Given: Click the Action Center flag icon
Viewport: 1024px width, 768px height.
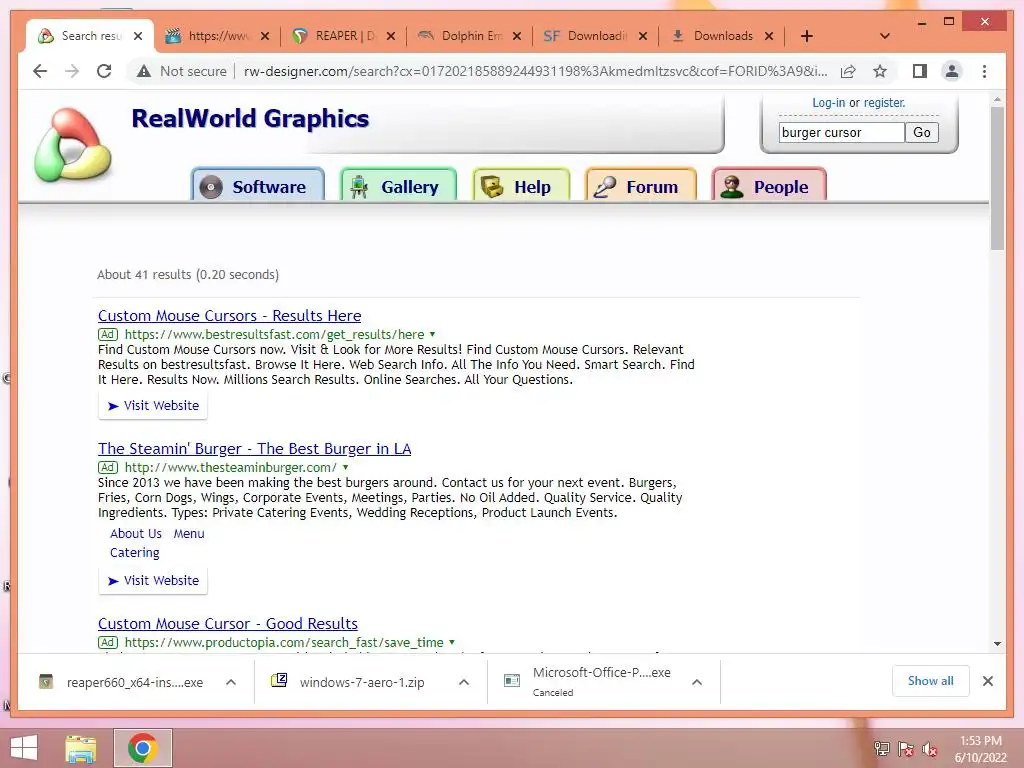Looking at the screenshot, I should [906, 749].
